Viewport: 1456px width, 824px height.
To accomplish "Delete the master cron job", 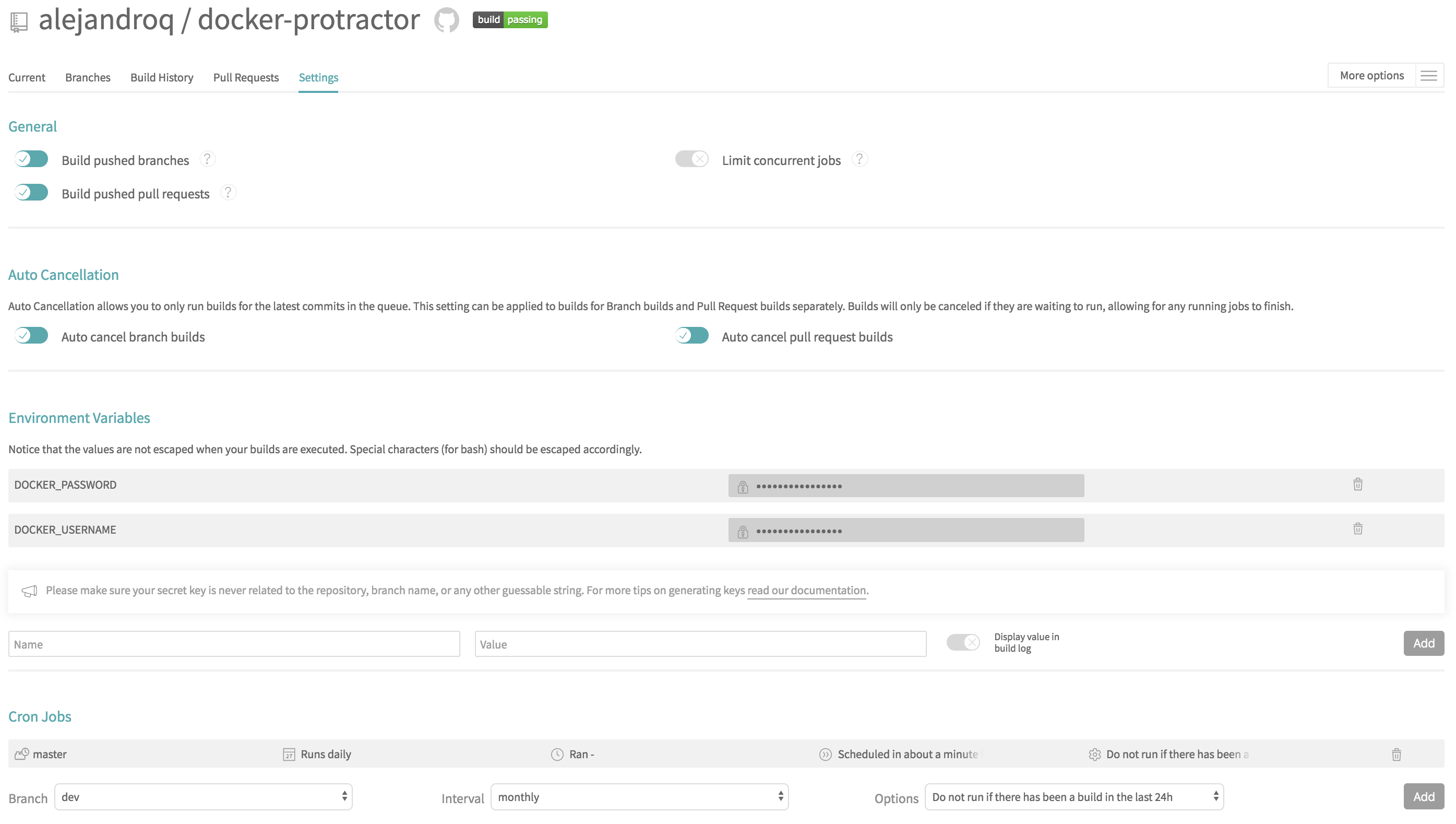I will point(1395,755).
